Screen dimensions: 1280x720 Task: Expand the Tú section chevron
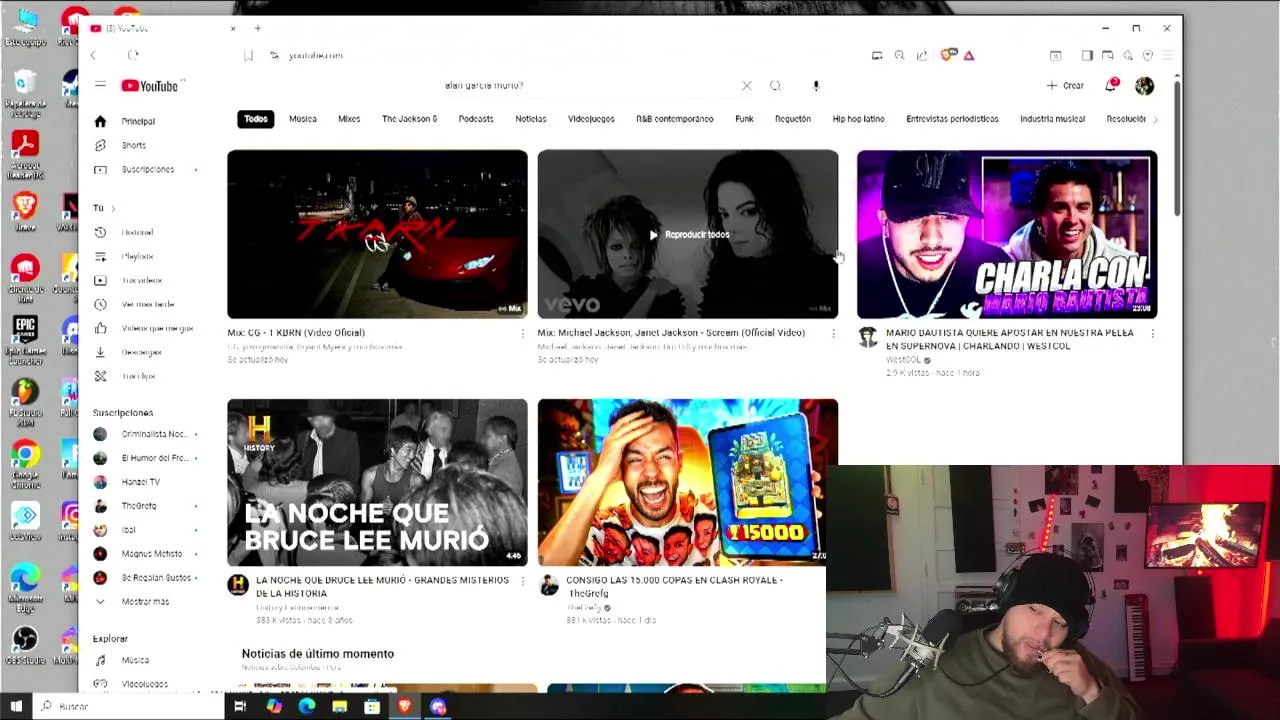click(113, 208)
